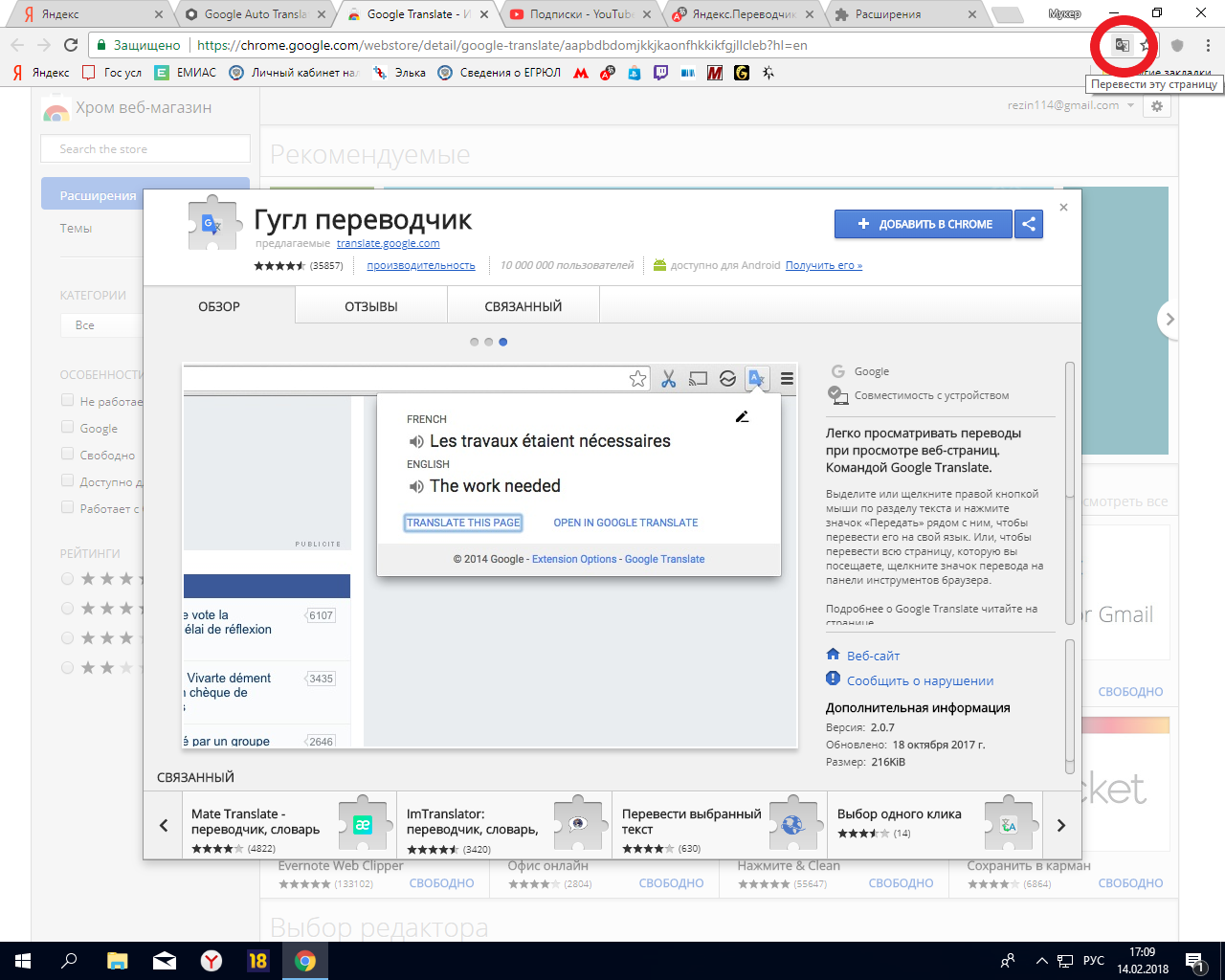
Task: Expand account menu for rezin114@gmail.com
Action: tap(1130, 105)
